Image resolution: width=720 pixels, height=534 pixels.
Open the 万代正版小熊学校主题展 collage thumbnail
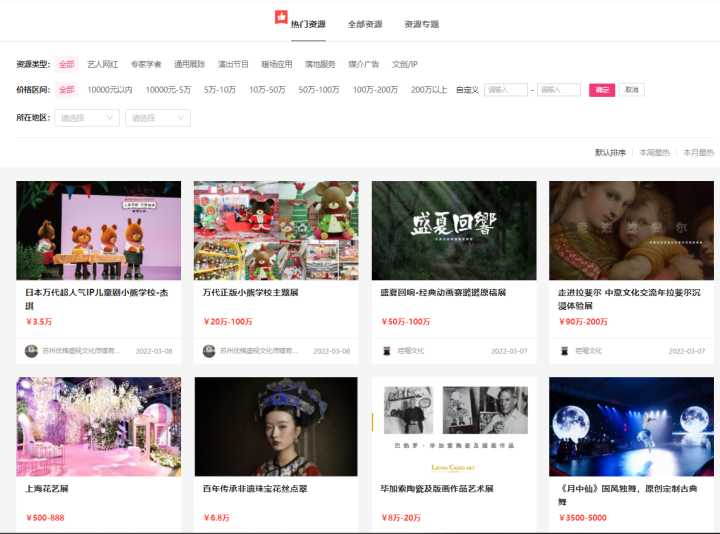coord(276,230)
